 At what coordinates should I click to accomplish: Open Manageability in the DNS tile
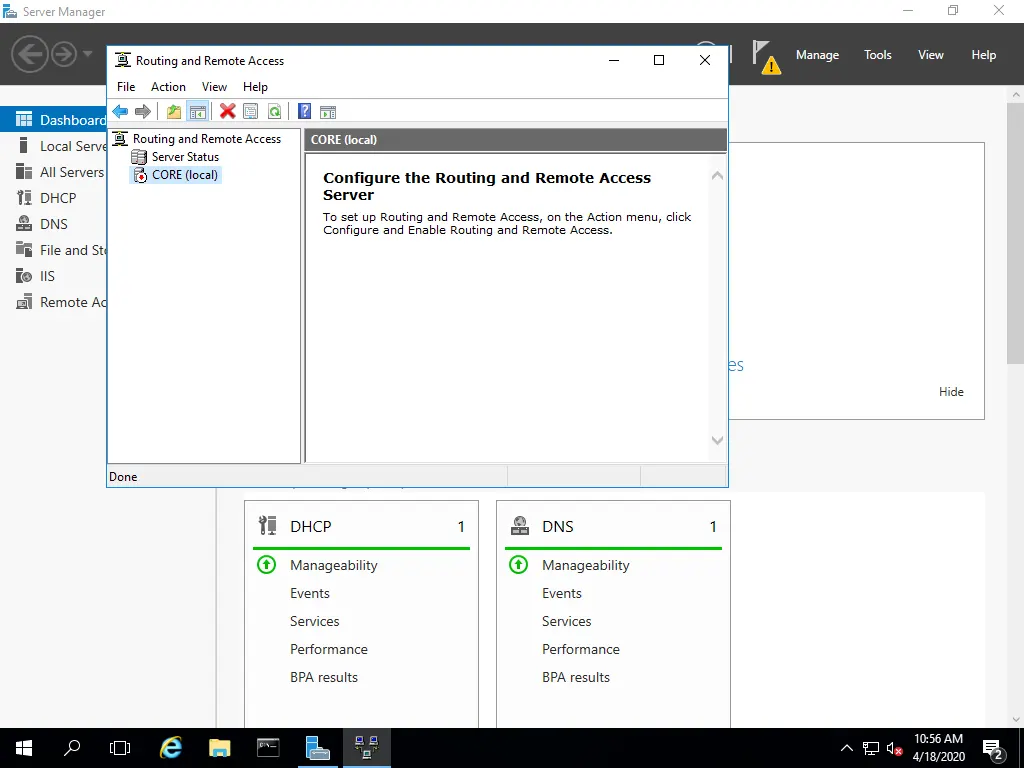click(586, 566)
